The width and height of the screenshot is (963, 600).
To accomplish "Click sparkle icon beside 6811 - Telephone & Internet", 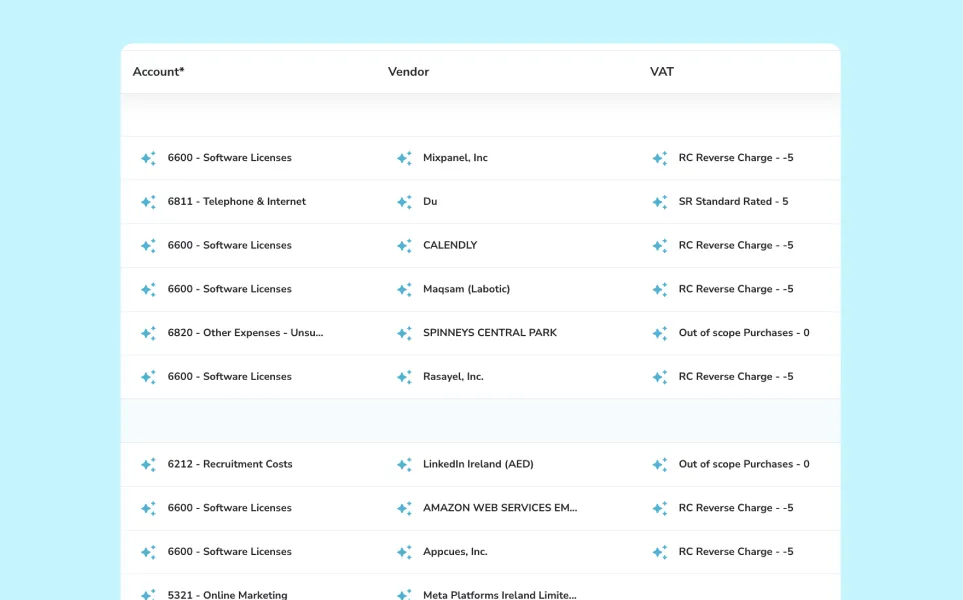I will tap(149, 201).
